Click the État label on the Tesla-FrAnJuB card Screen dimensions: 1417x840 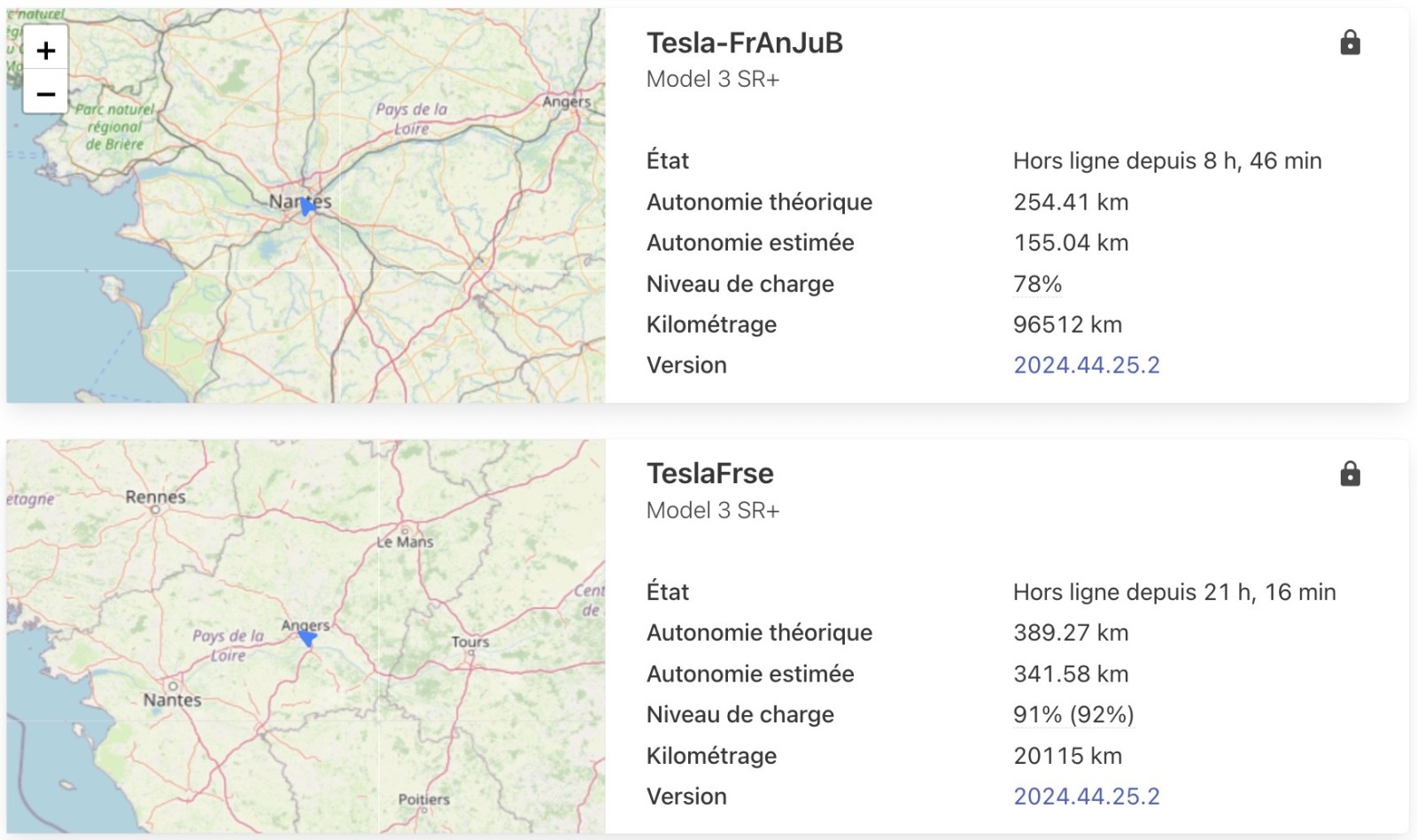pyautogui.click(x=668, y=160)
